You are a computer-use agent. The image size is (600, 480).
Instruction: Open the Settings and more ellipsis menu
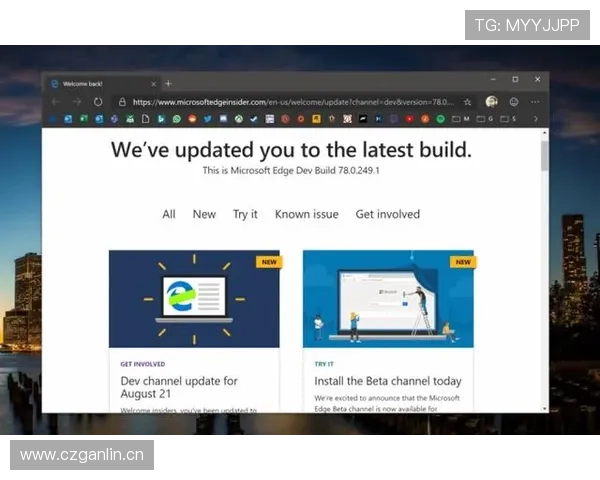pos(536,101)
